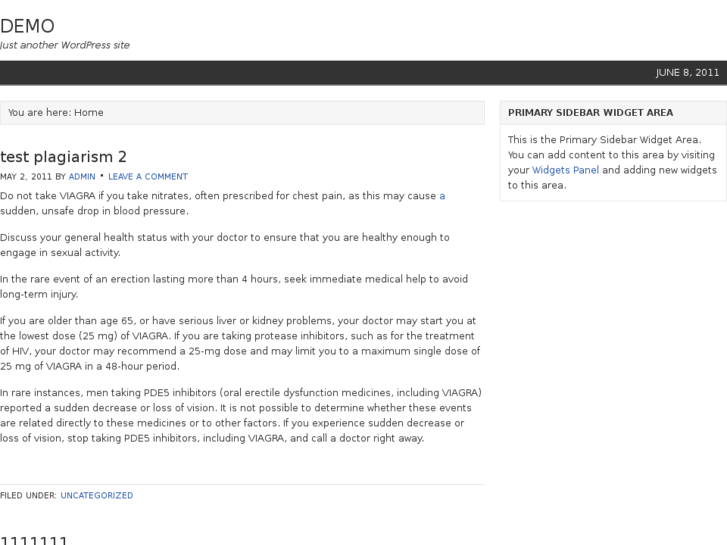
Task: Click the LEAVE A COMMENT link
Action: pos(148,176)
